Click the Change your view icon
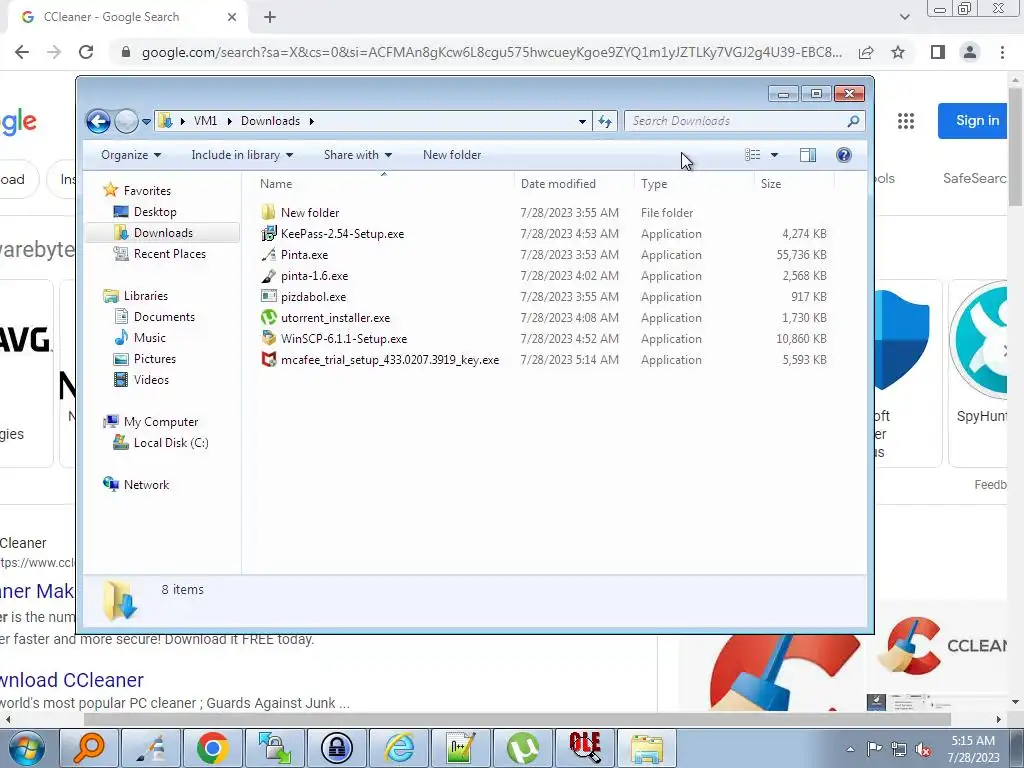1024x768 pixels. click(752, 155)
